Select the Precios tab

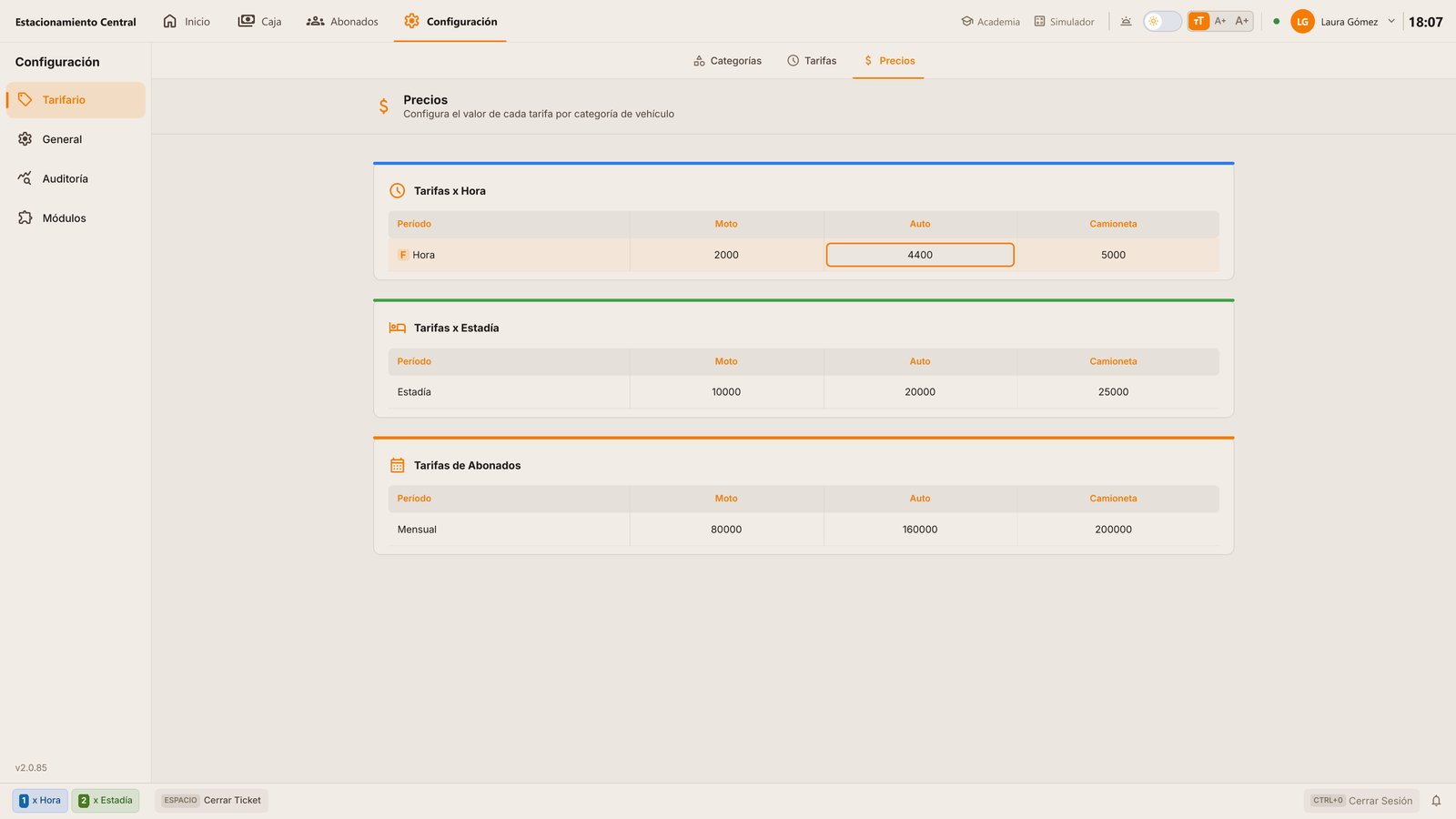pyautogui.click(x=888, y=61)
